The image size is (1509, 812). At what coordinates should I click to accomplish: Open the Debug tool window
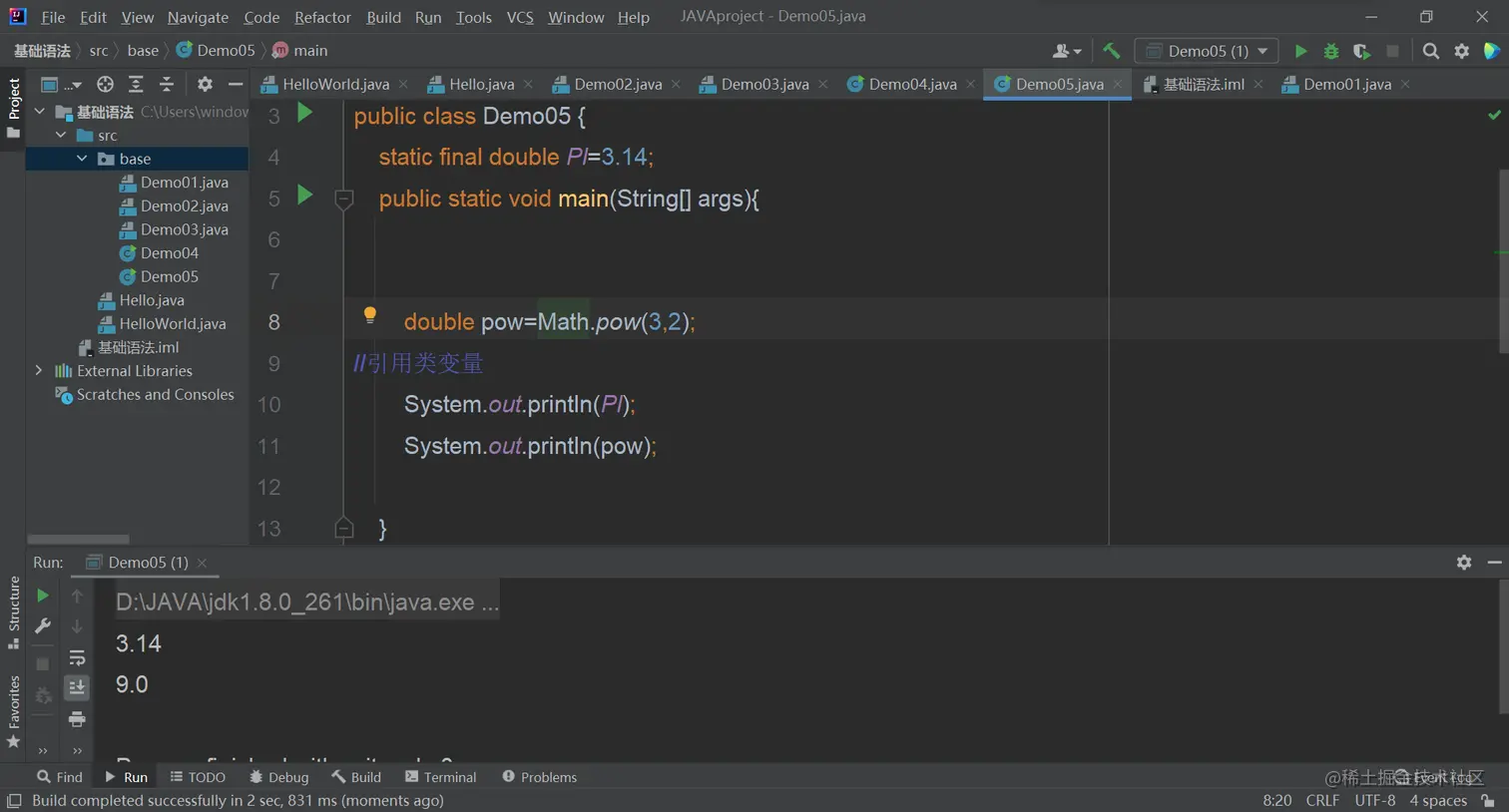pos(279,777)
